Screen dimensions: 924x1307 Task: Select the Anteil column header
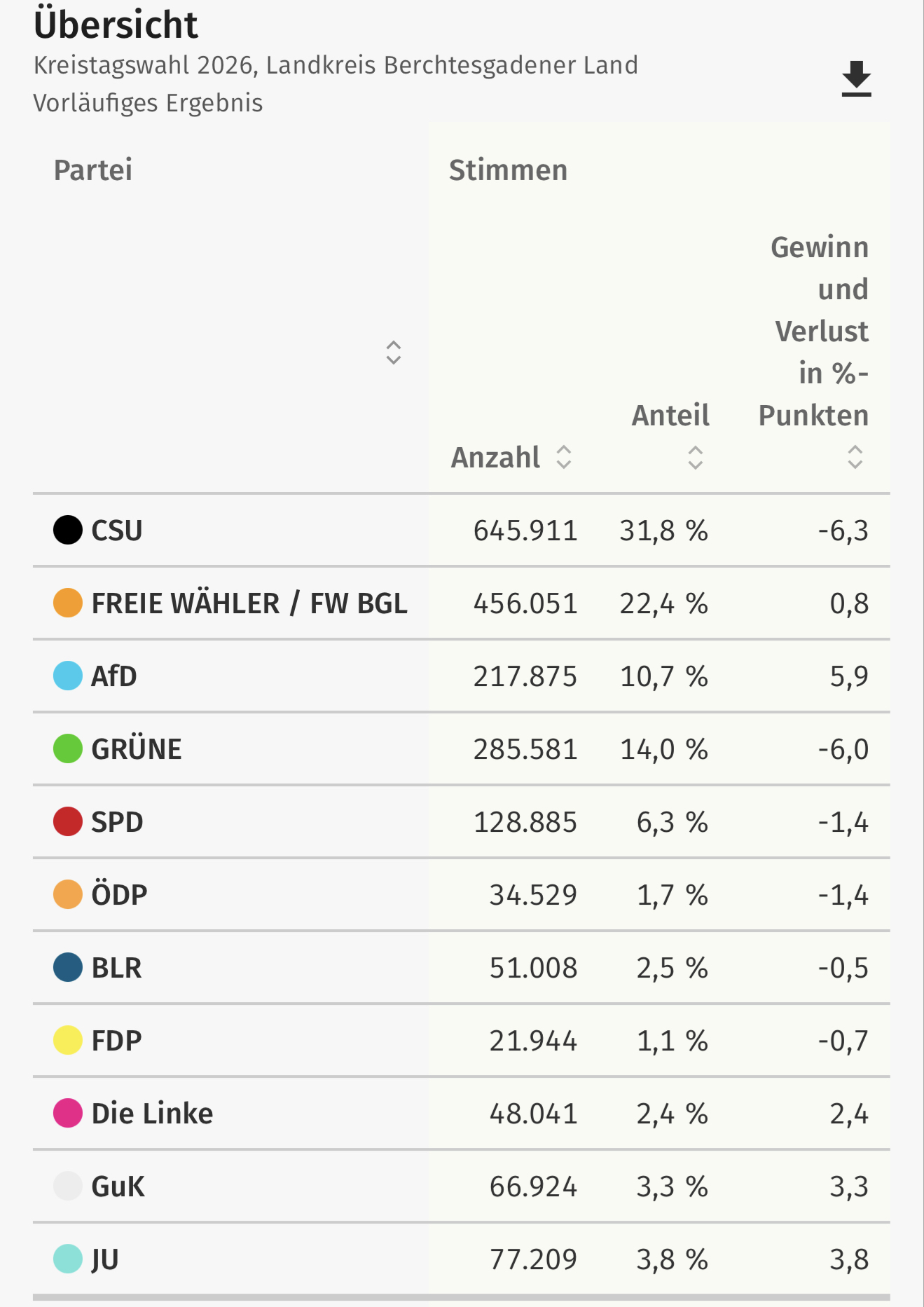tap(670, 416)
